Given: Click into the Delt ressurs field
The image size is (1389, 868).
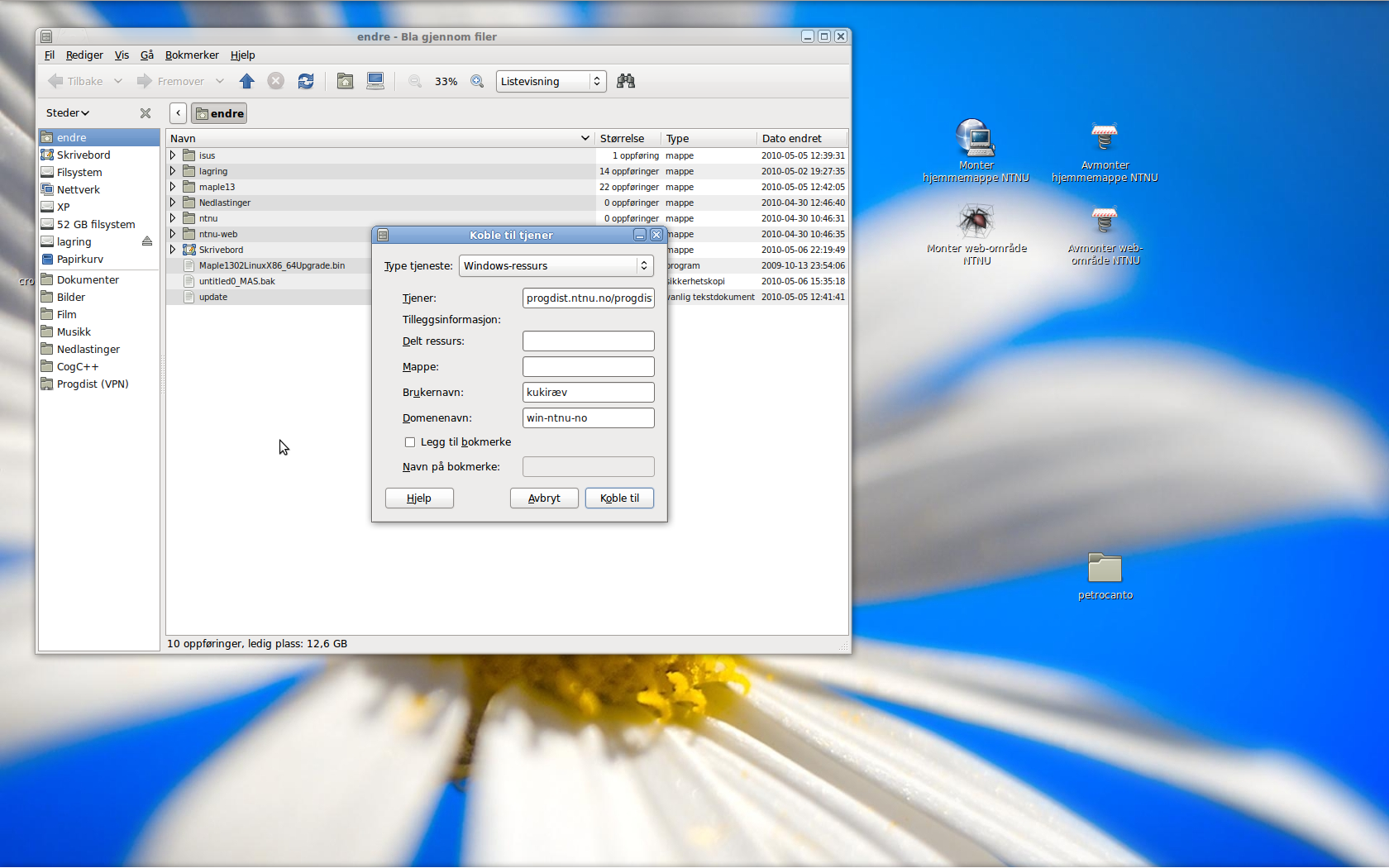Looking at the screenshot, I should click(589, 341).
